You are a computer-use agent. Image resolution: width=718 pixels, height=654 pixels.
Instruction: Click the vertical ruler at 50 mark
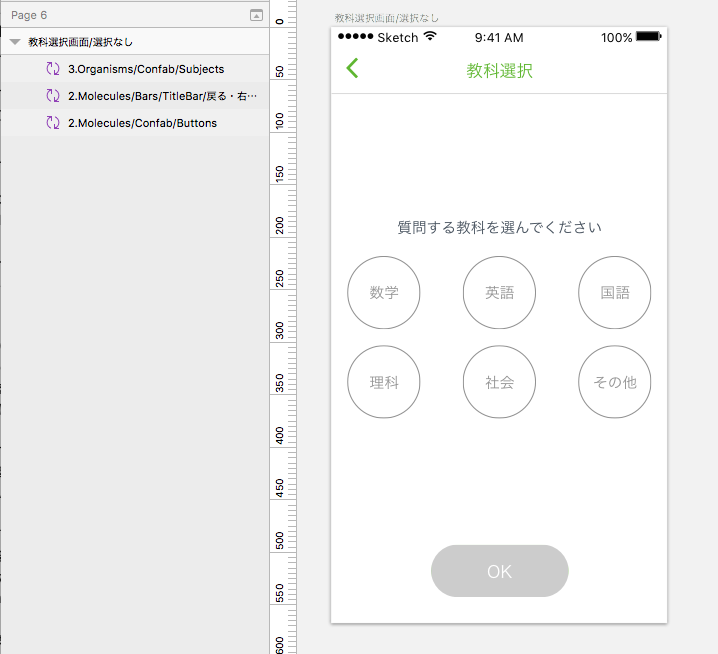(x=280, y=71)
